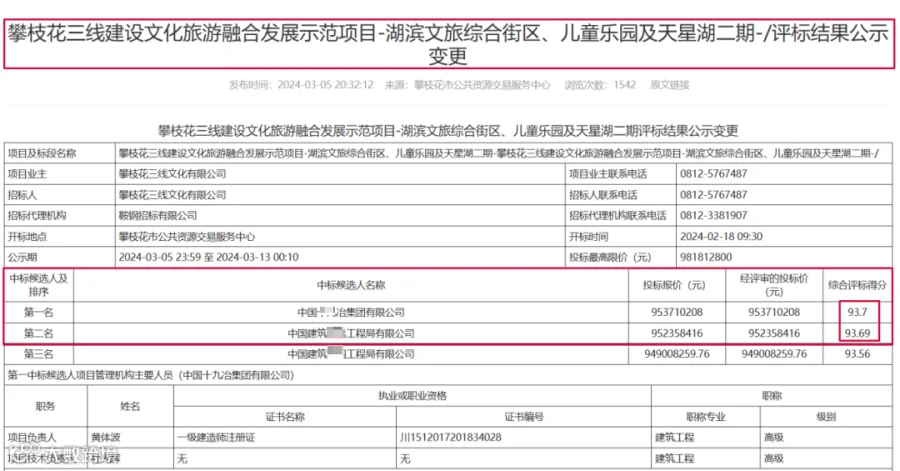Select phone 0812-5767487 in 项目业主联系电话 row
This screenshot has width=900, height=471.
point(713,174)
